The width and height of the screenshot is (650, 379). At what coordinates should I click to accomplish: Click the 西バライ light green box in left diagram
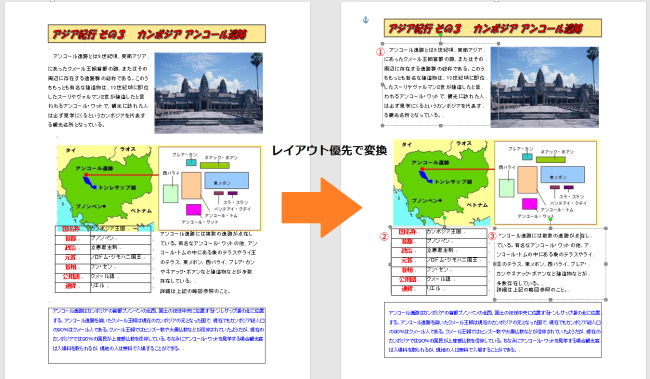[x=171, y=194]
